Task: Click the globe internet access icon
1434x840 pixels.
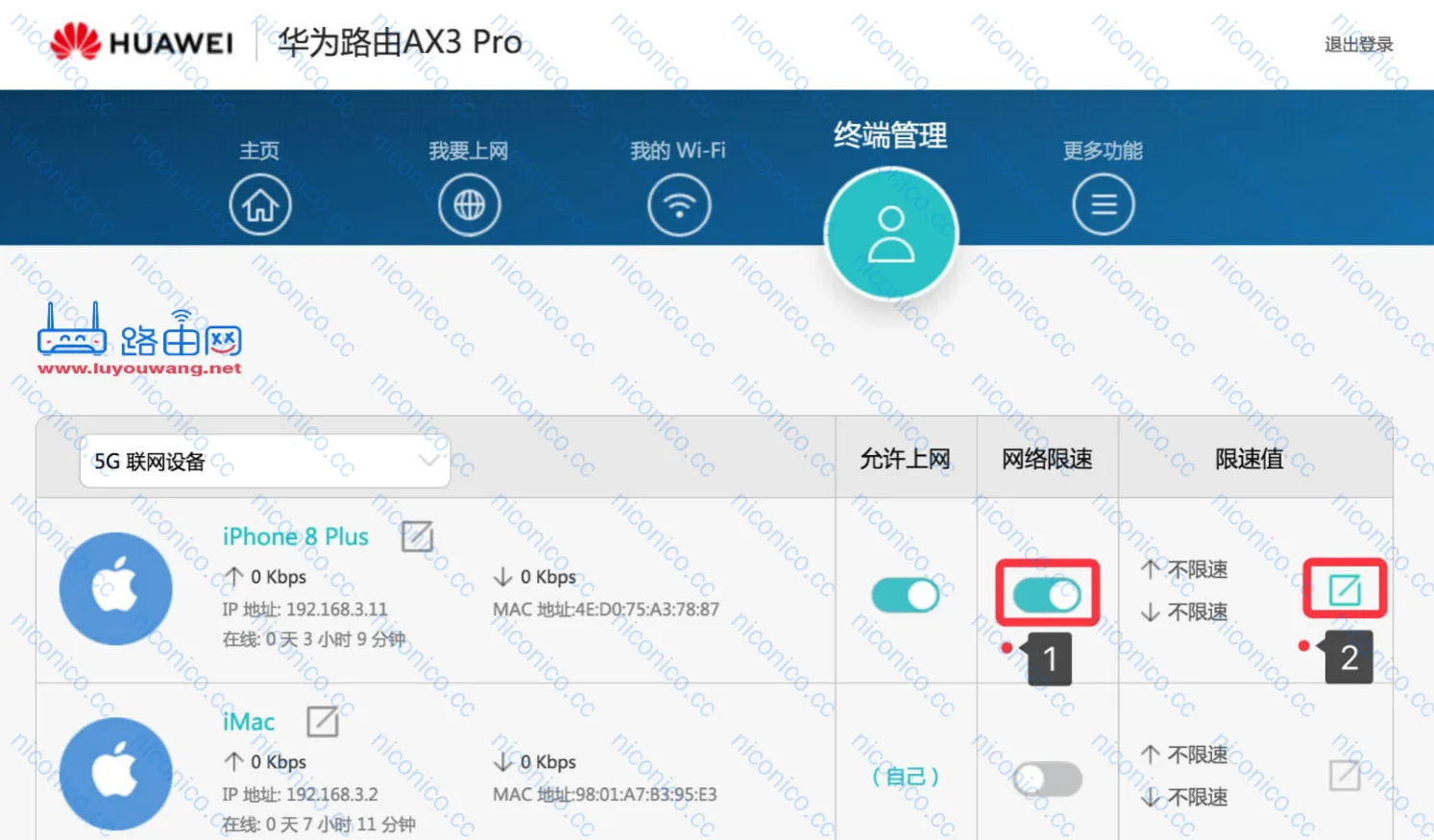Action: click(x=469, y=204)
